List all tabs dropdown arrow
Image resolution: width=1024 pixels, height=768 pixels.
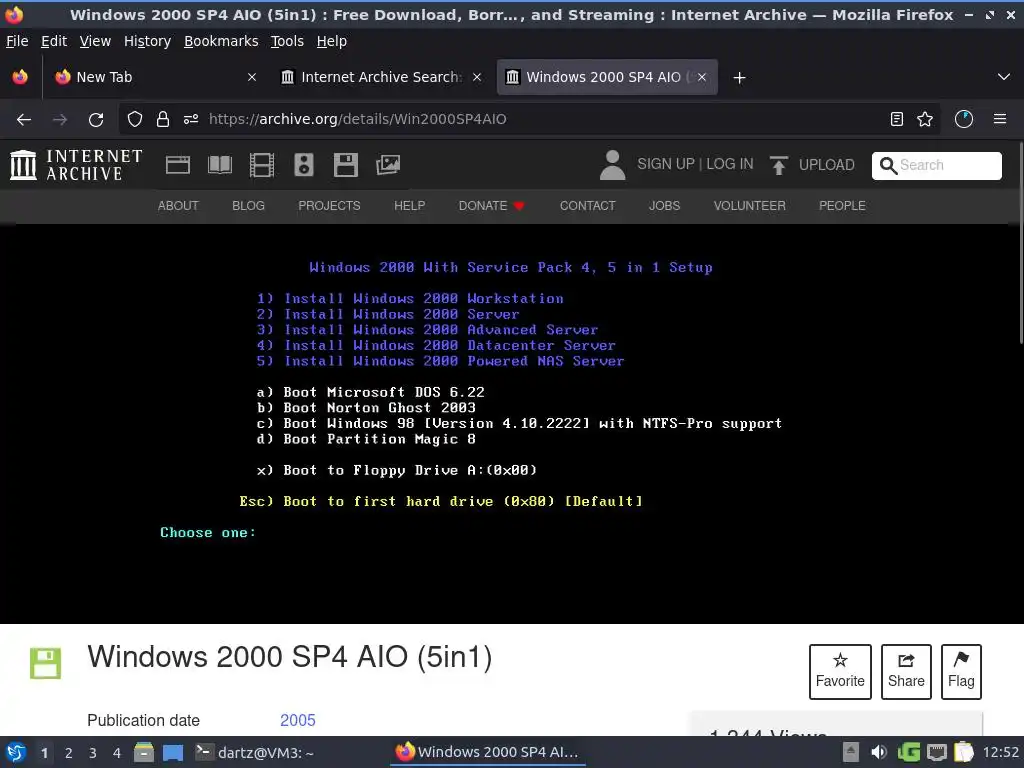[x=1004, y=77]
